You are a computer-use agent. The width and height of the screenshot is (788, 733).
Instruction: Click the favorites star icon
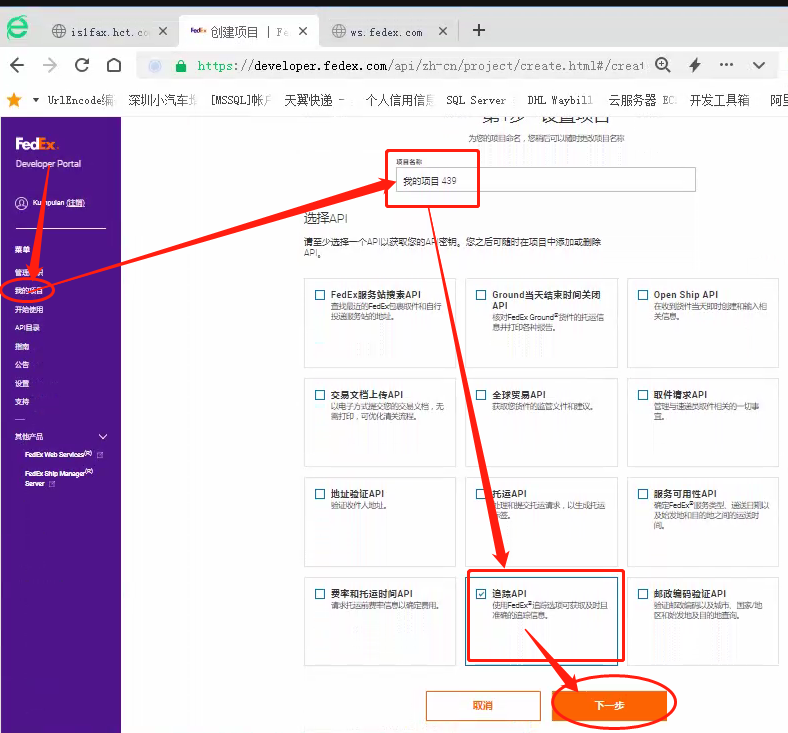point(14,100)
